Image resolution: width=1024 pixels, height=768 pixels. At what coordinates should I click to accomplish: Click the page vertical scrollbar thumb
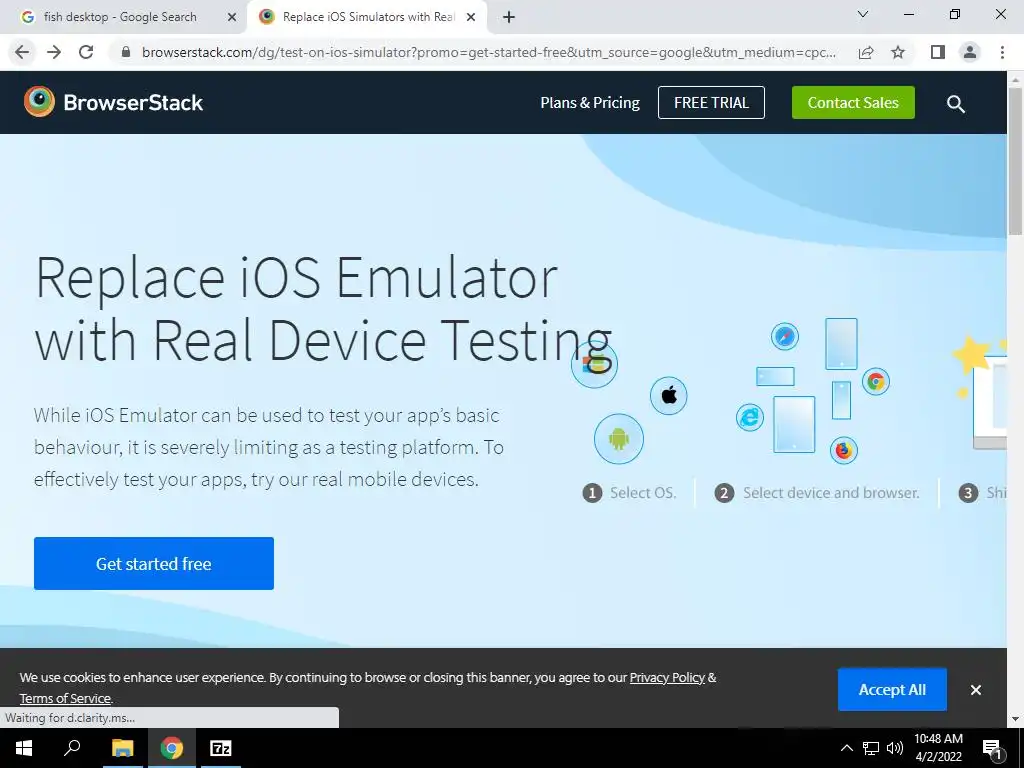tap(1016, 160)
